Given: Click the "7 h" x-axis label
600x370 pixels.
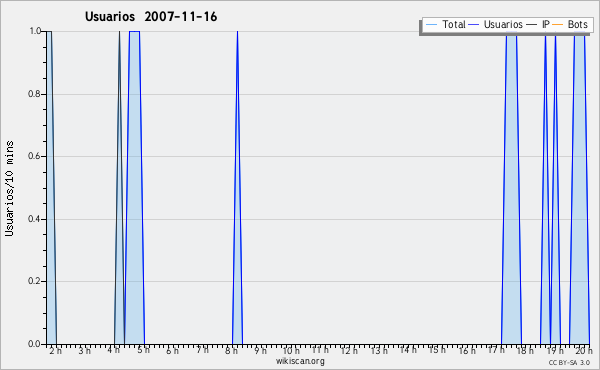Looking at the screenshot, I should coord(202,350).
